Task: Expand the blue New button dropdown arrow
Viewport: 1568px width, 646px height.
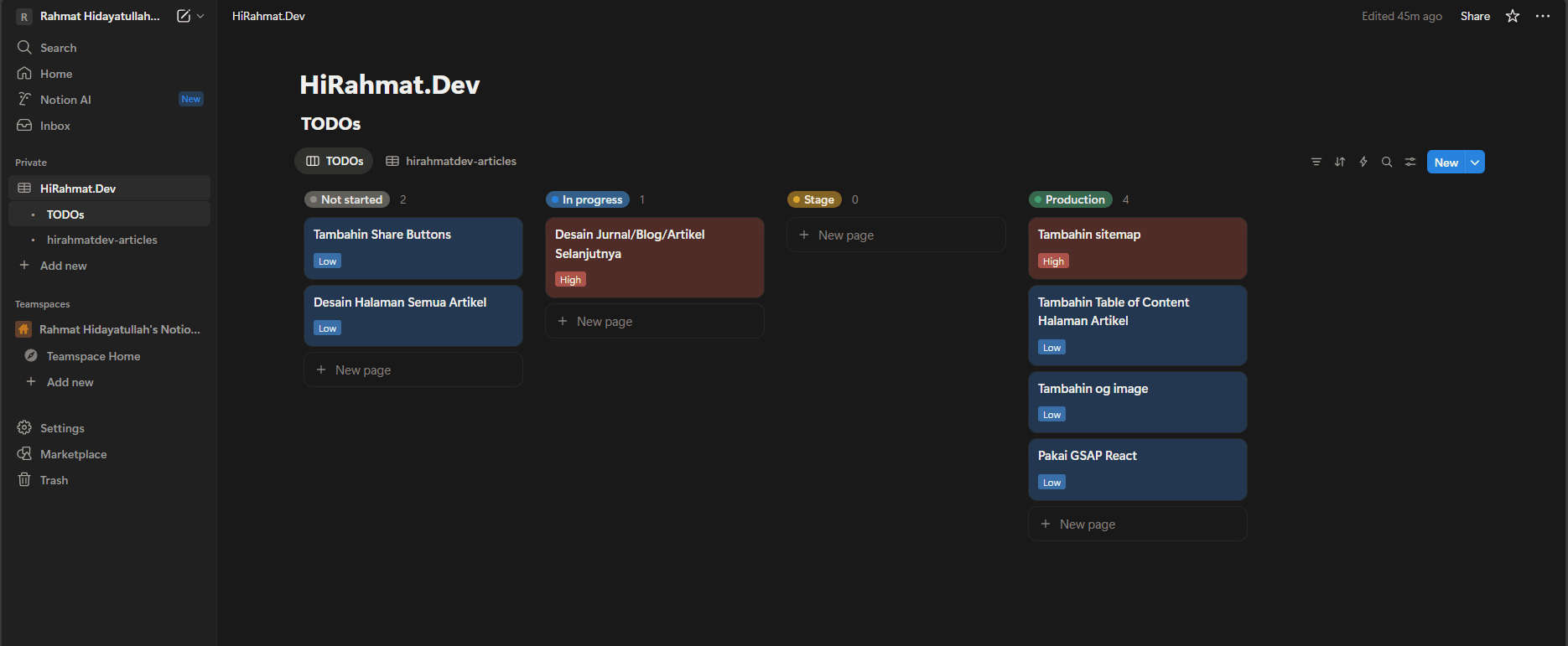Action: 1475,162
